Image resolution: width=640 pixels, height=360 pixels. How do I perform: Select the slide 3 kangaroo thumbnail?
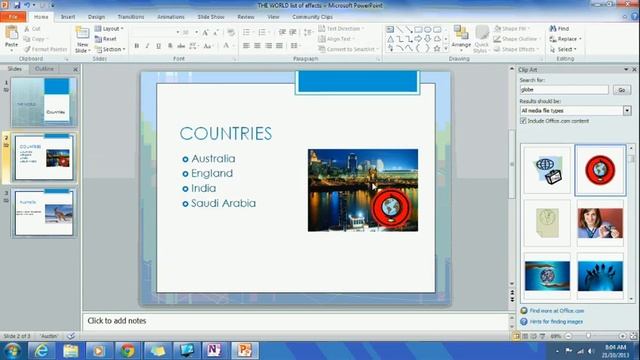(44, 213)
